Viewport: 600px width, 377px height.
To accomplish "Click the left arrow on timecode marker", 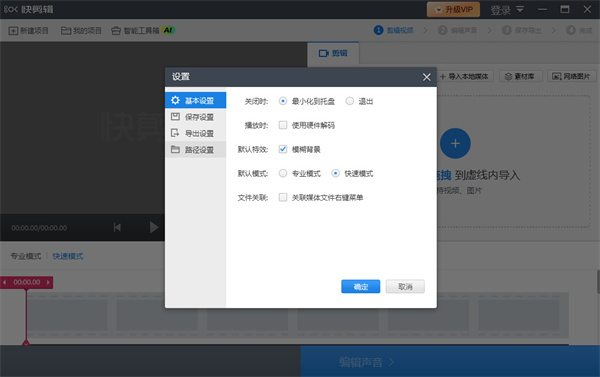I will pos(5,282).
